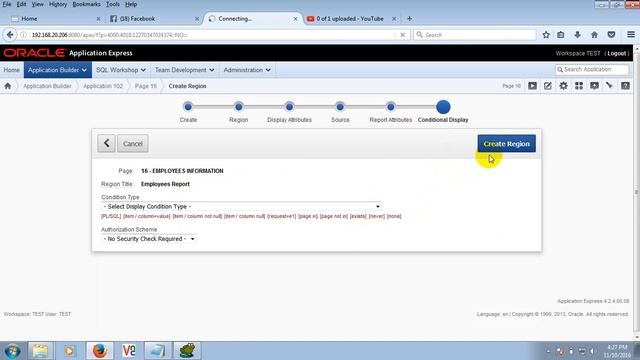Open the grid view icon

[579, 86]
